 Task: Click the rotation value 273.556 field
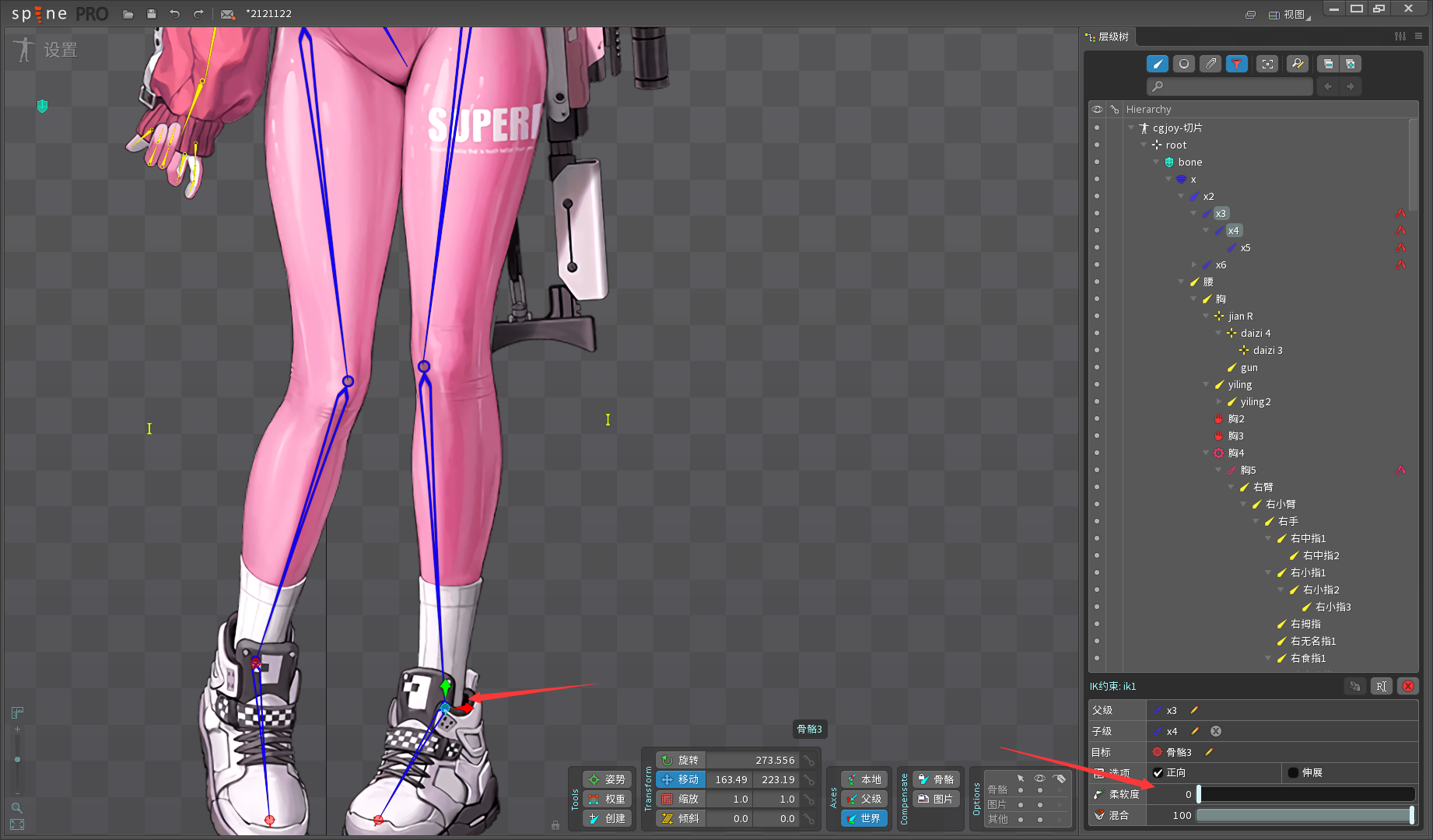click(753, 760)
